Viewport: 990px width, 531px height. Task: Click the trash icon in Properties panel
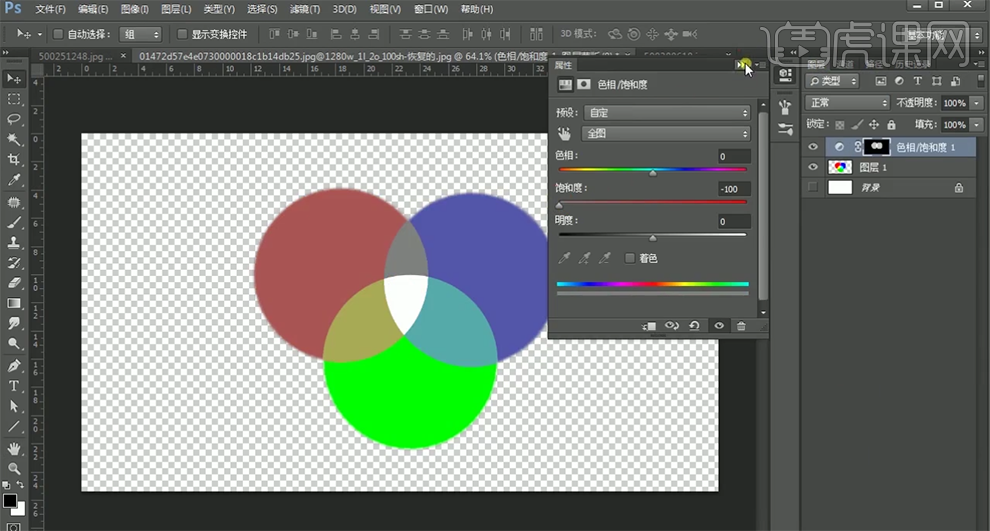[x=741, y=326]
